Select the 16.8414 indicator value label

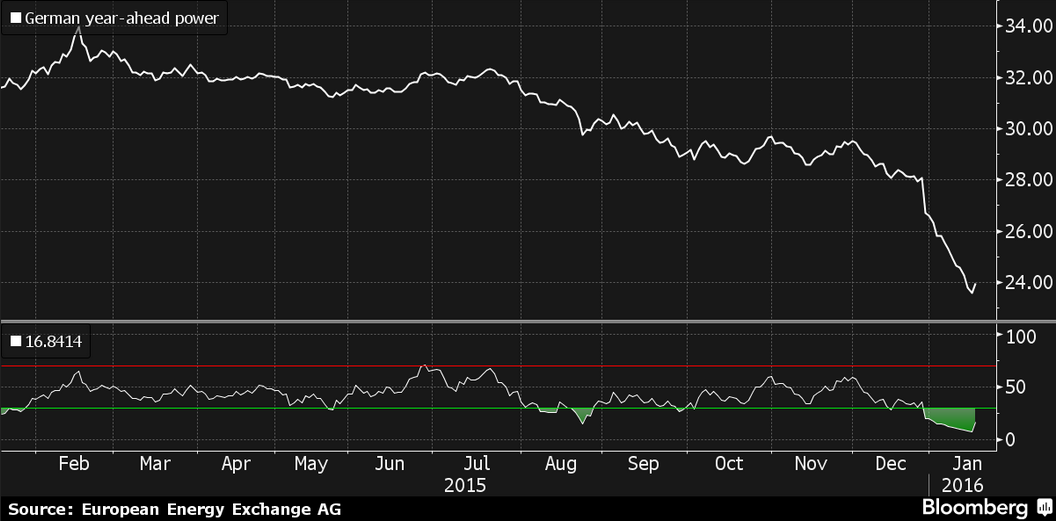coord(52,343)
